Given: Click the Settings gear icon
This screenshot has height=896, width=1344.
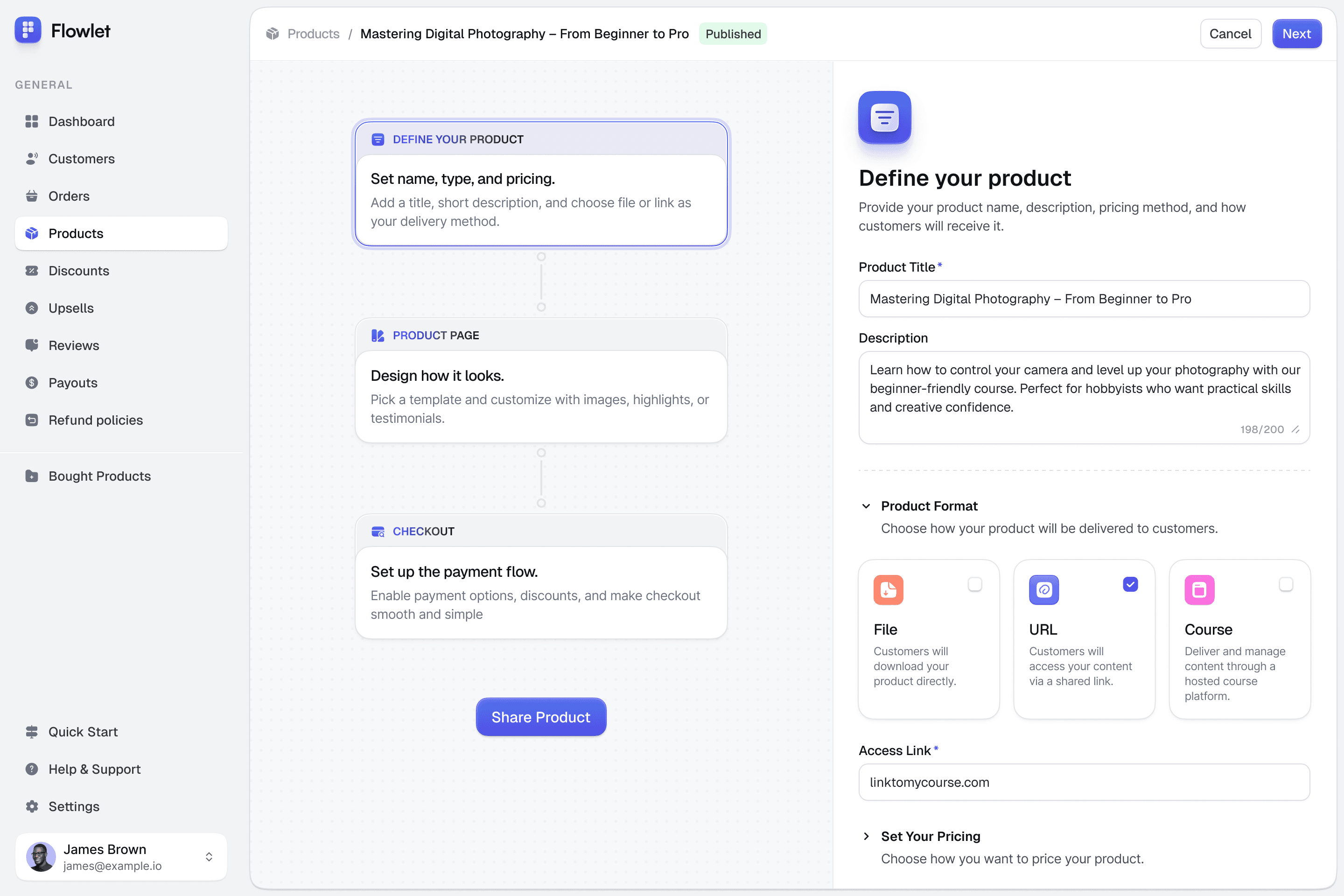Looking at the screenshot, I should coord(31,806).
